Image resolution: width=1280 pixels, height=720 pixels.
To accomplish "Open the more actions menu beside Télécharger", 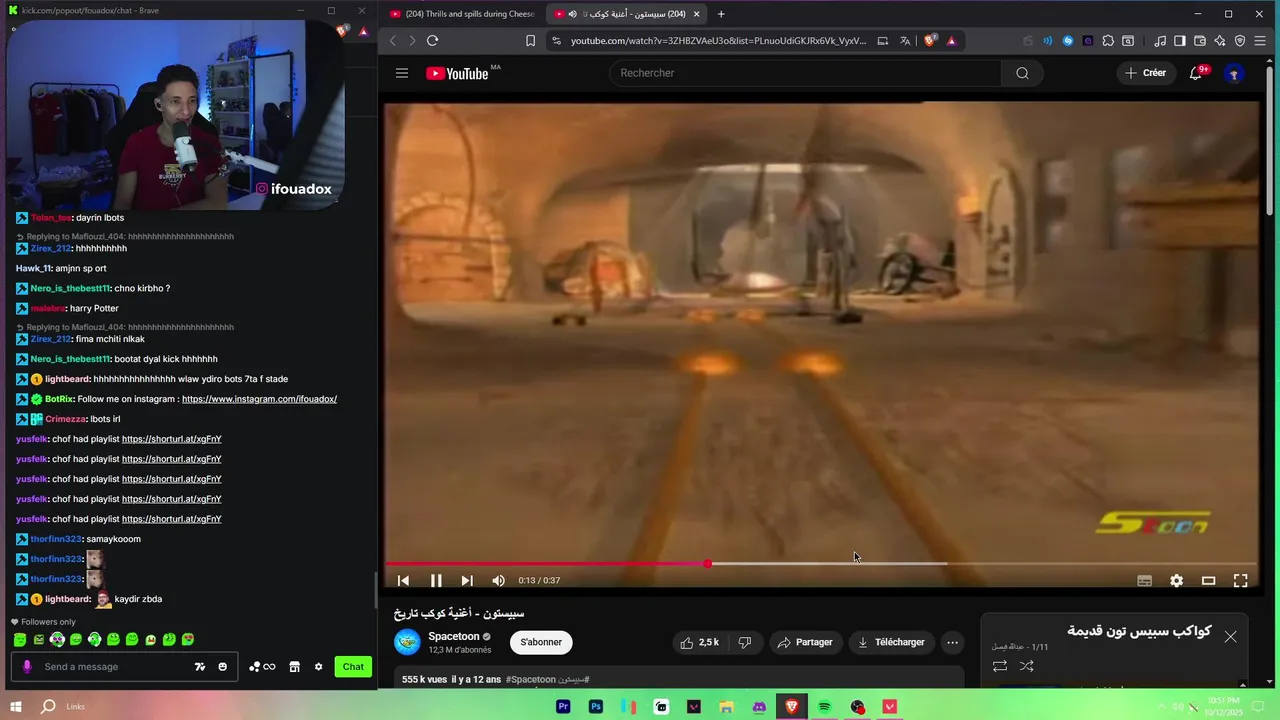I will (952, 642).
